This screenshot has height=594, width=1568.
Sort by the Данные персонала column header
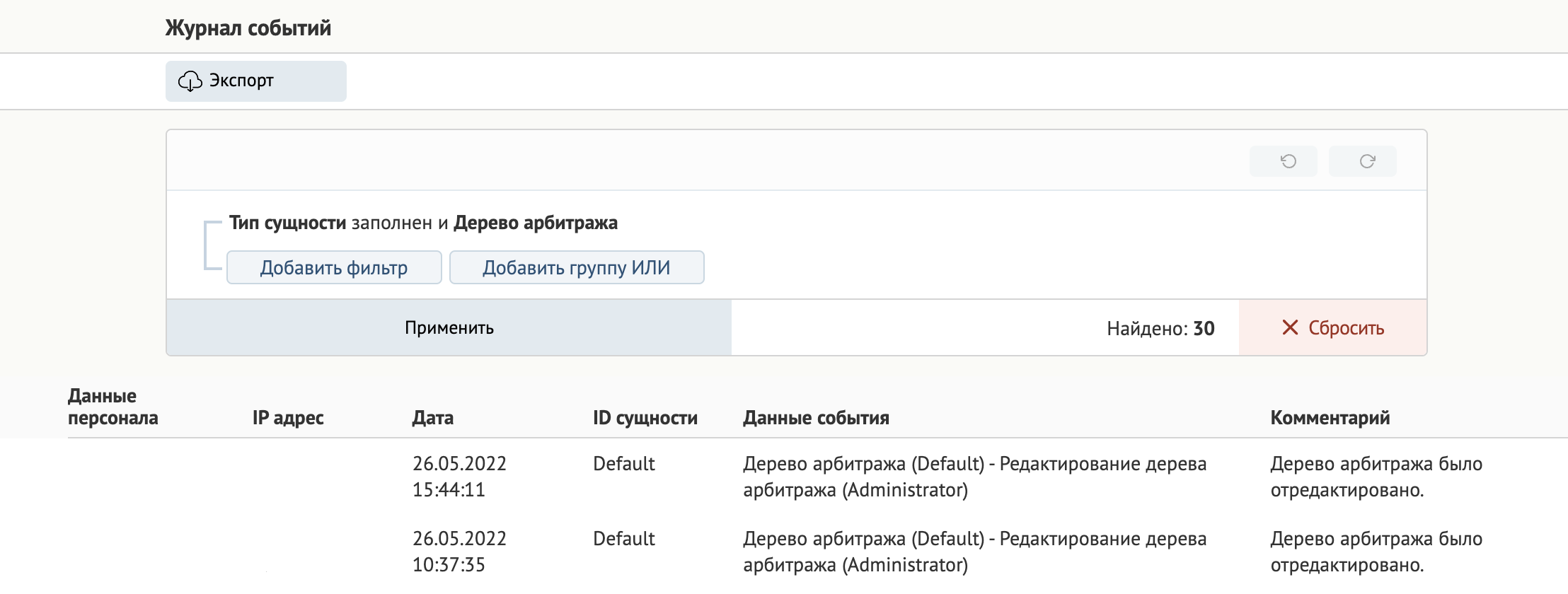point(113,407)
